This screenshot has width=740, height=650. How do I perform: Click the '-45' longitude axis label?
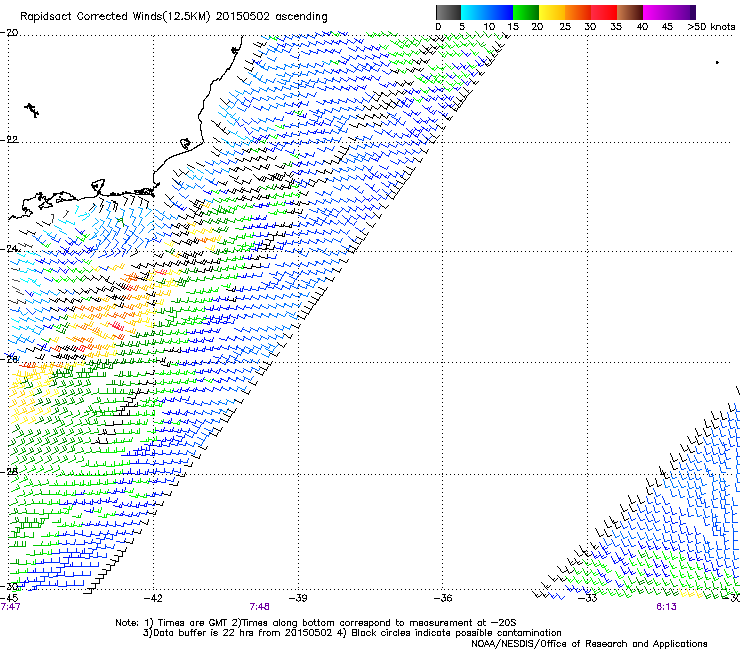(x=9, y=598)
